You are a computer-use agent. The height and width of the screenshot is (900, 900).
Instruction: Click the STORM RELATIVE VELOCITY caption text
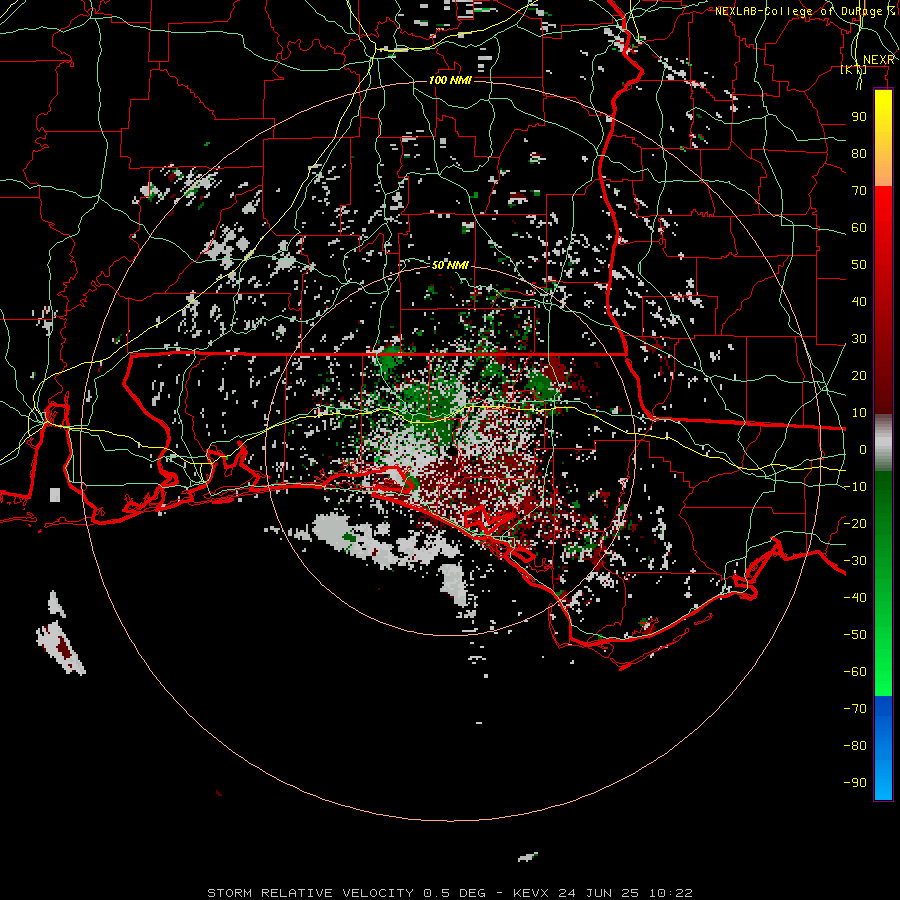point(310,893)
